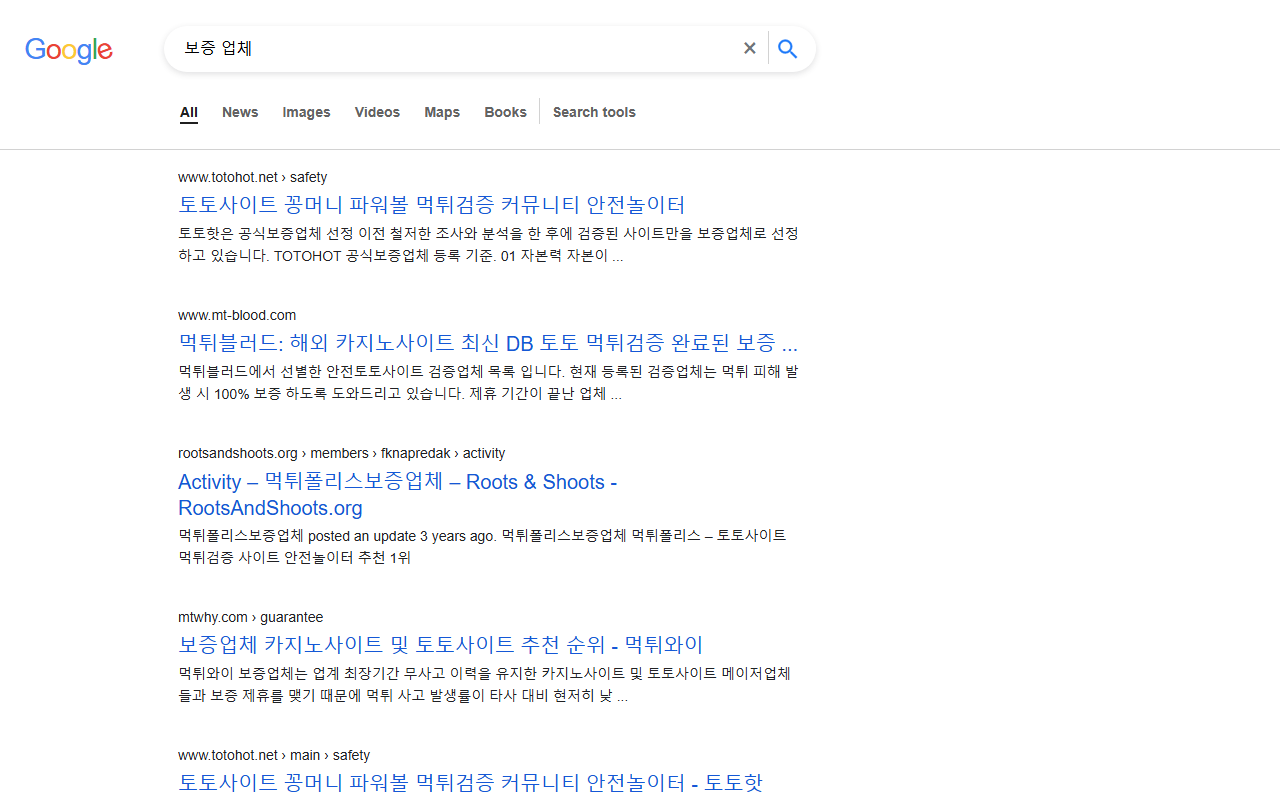Click the blue magnifier search icon
This screenshot has height=800, width=1280.
[788, 48]
